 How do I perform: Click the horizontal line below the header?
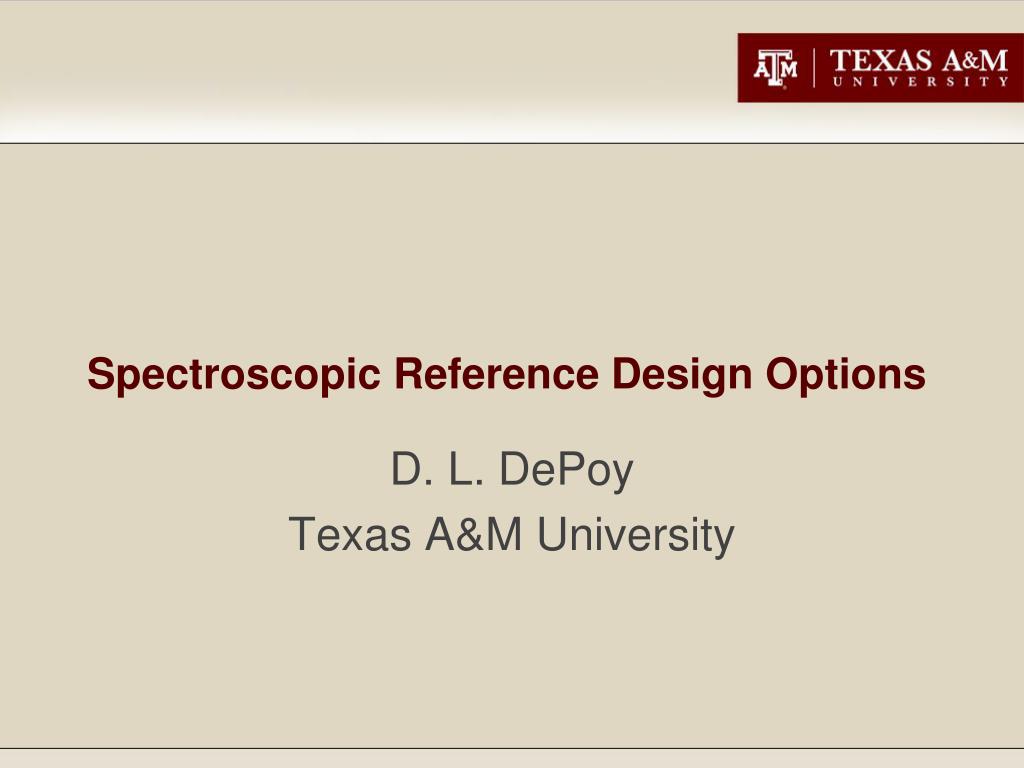(x=512, y=142)
